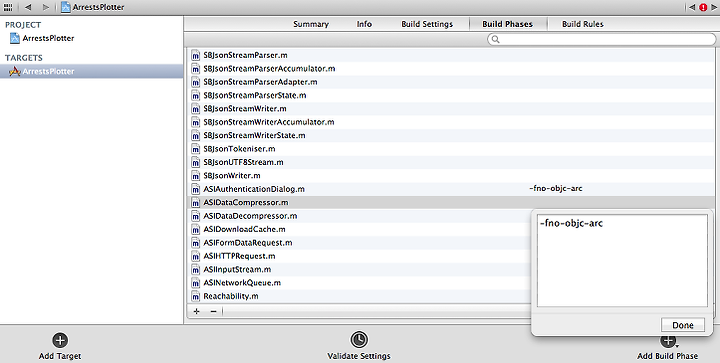Select ASIDataCompressor.m row
The image size is (720, 363).
click(x=451, y=202)
